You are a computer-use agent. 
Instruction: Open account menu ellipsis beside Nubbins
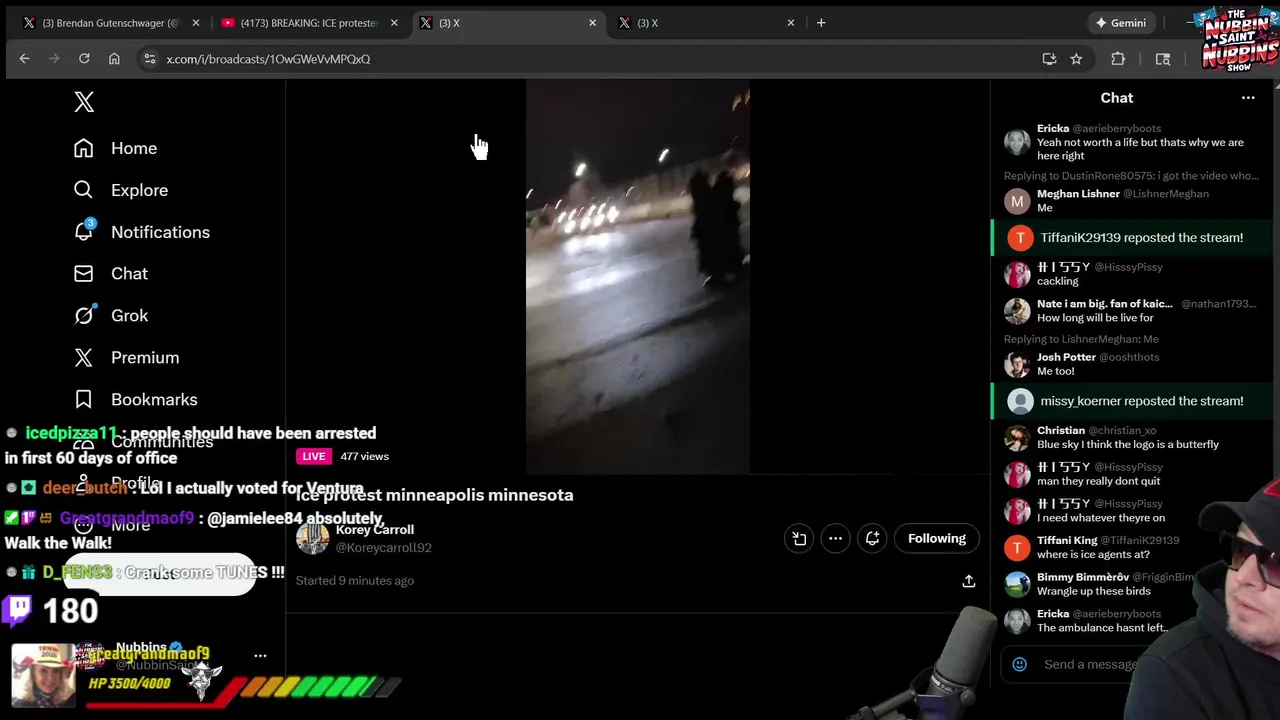pyautogui.click(x=260, y=656)
